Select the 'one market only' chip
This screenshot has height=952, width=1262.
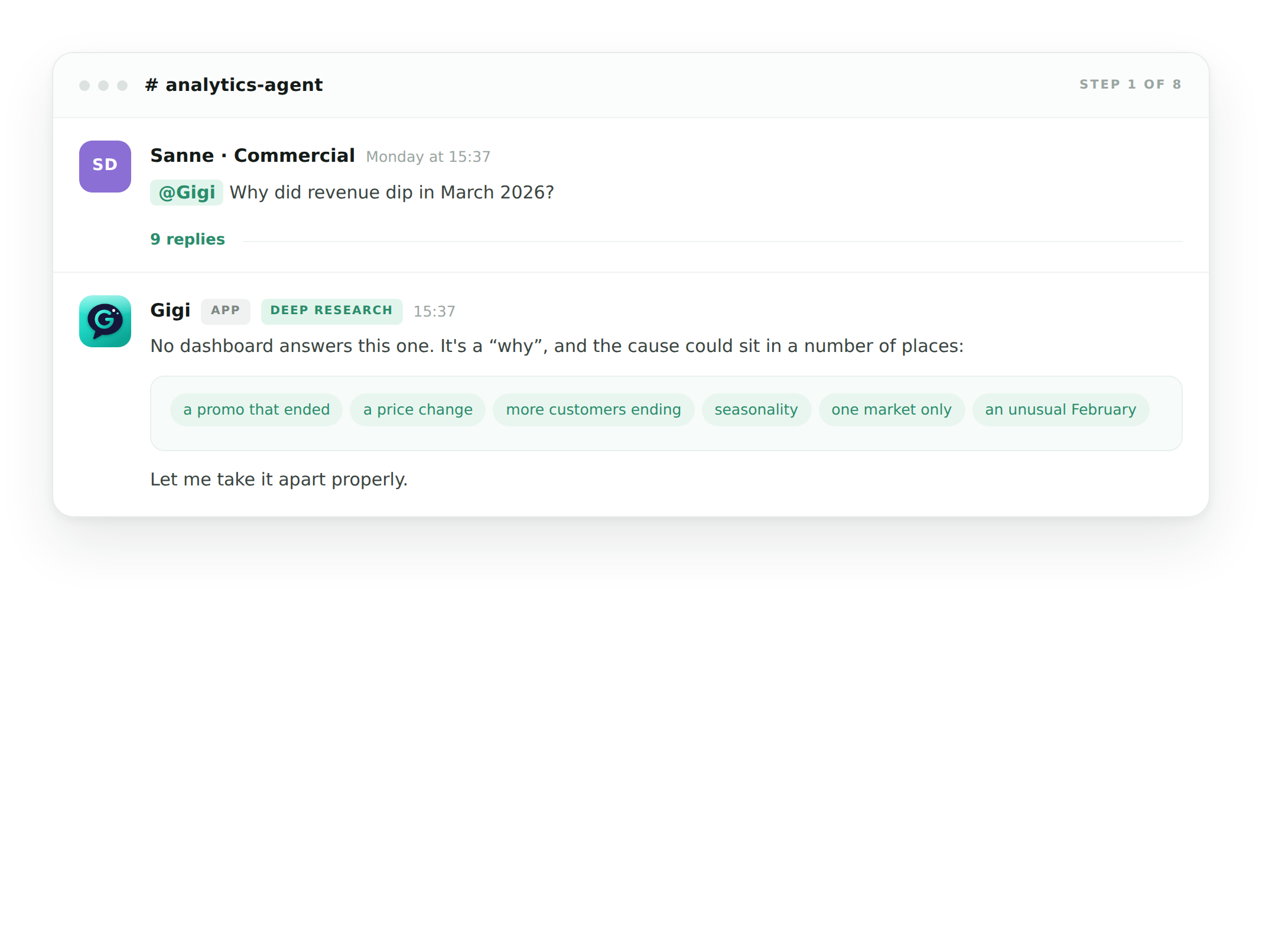point(892,409)
